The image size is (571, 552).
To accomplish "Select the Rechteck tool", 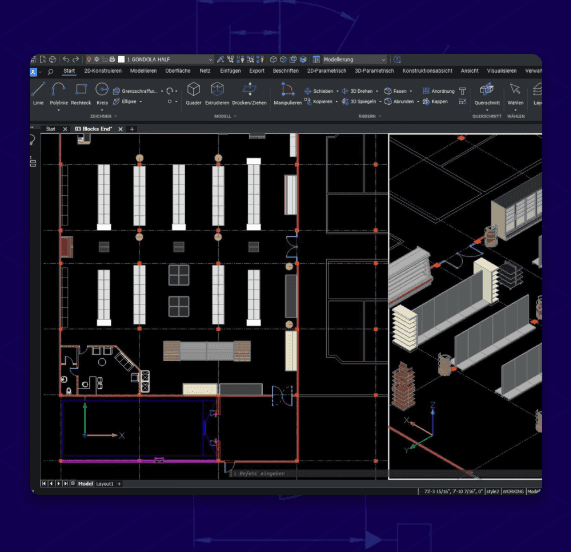I will point(81,94).
